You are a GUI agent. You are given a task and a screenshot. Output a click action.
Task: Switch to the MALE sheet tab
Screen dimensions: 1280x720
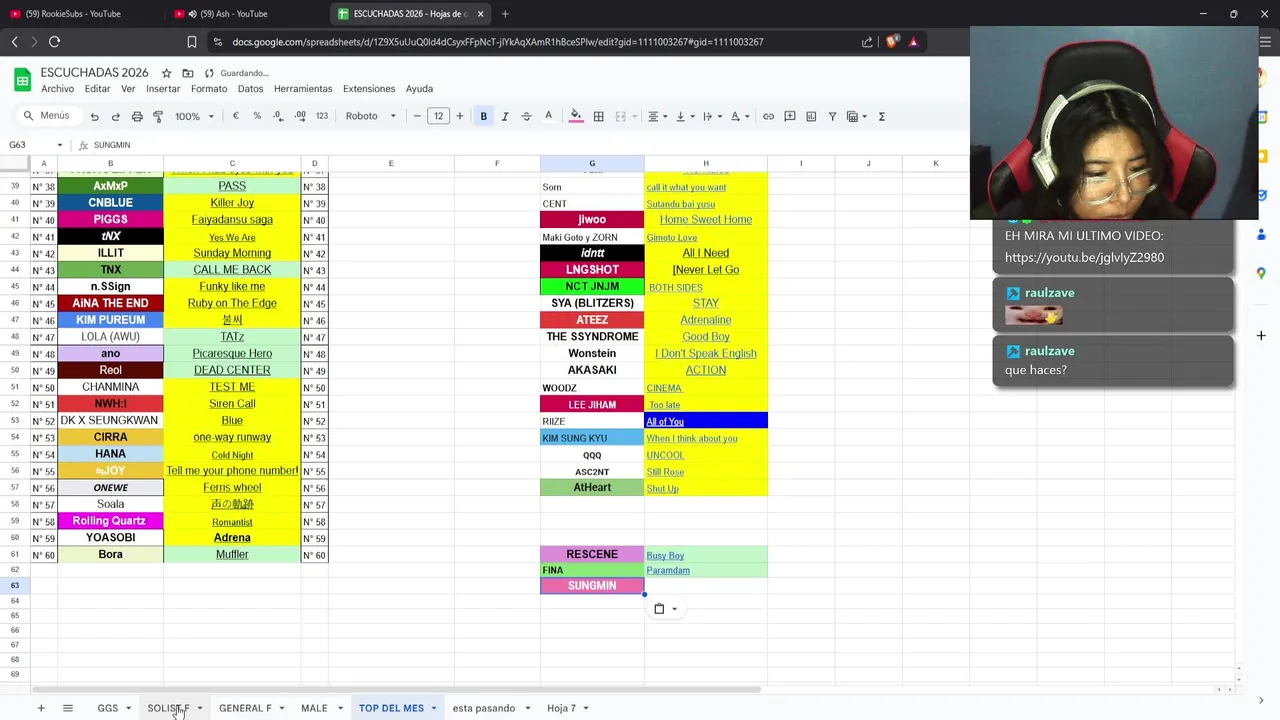point(314,708)
